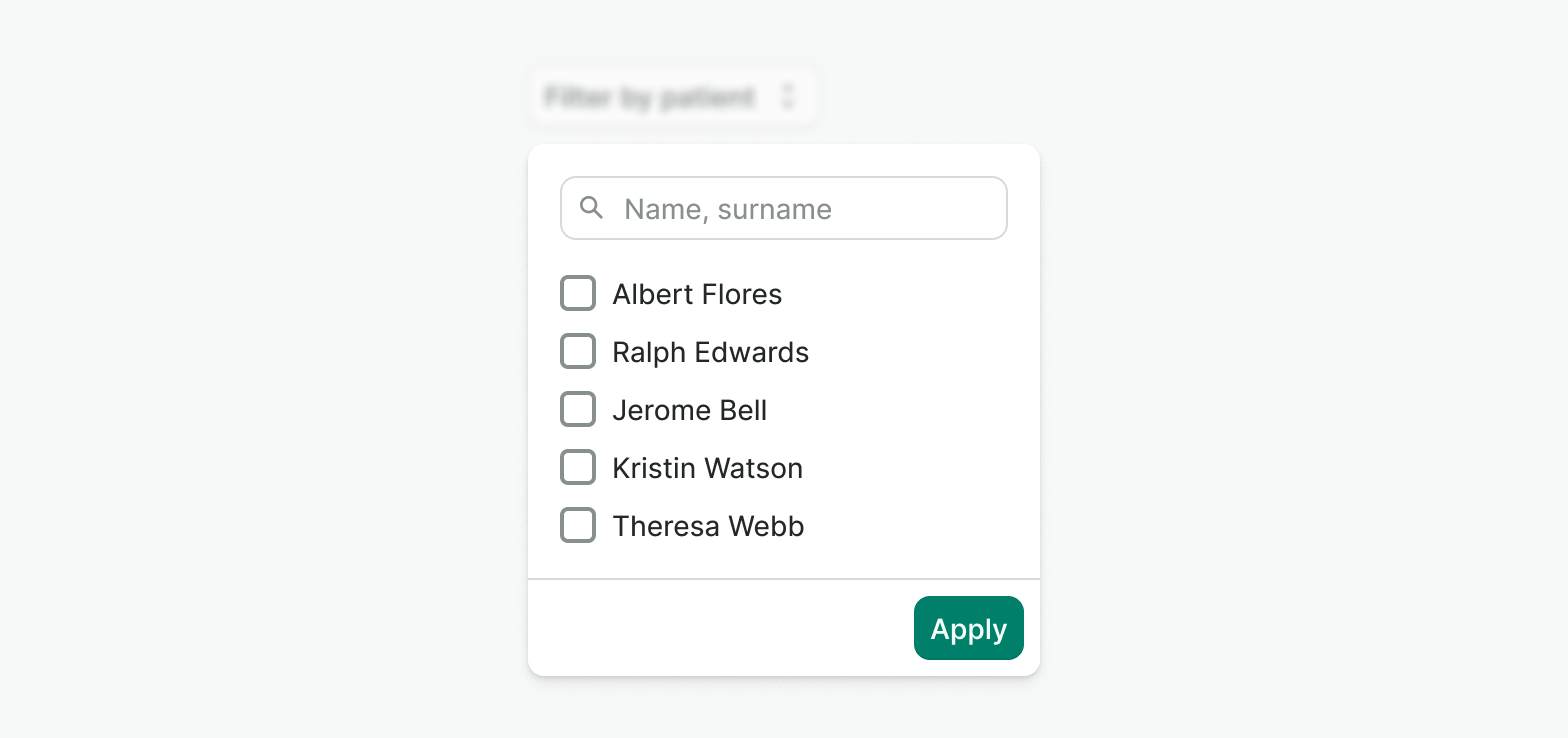Image resolution: width=1568 pixels, height=738 pixels.
Task: Tick the Ralph Edwards checkbox
Action: coord(578,352)
